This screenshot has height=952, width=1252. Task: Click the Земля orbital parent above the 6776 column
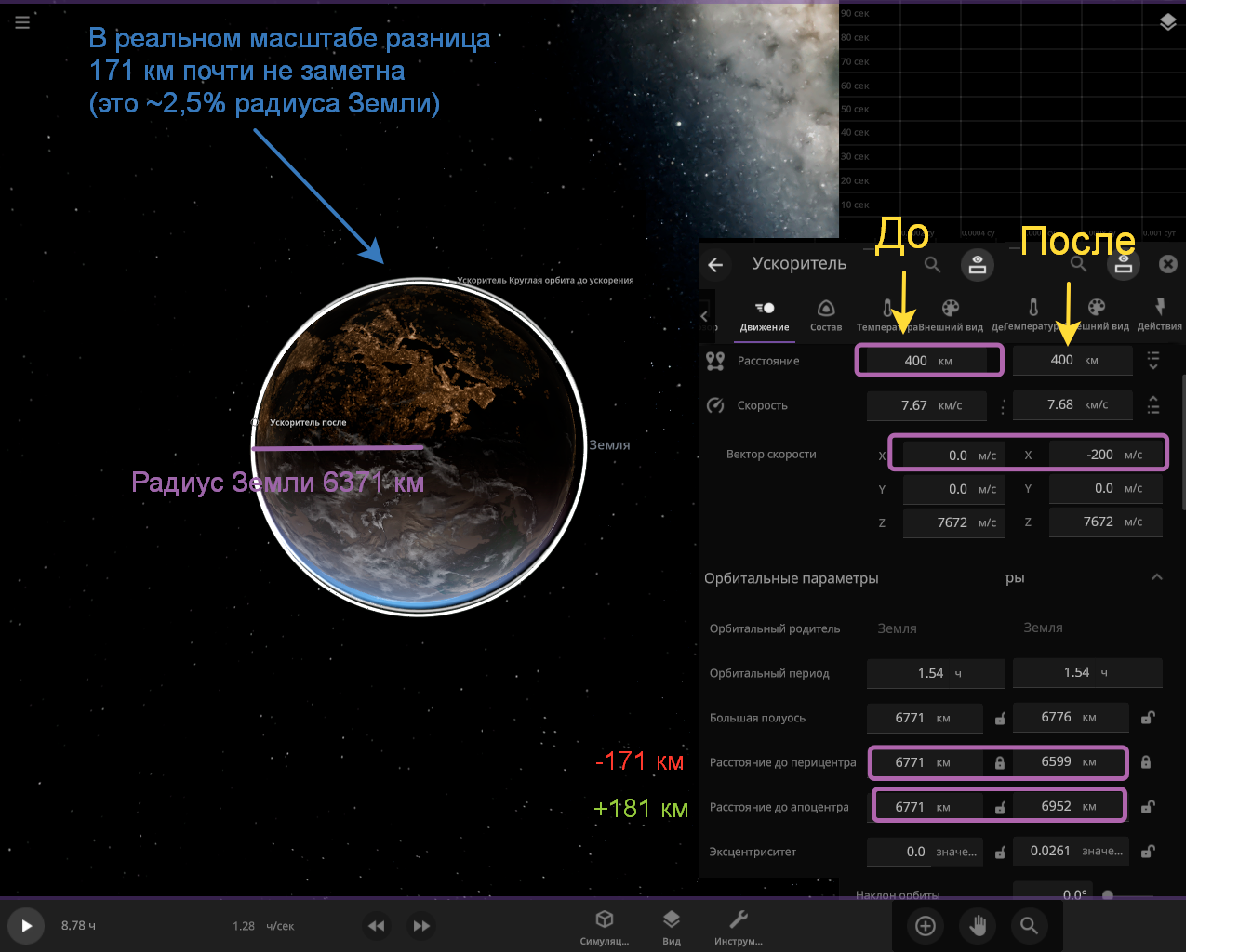coord(1043,628)
